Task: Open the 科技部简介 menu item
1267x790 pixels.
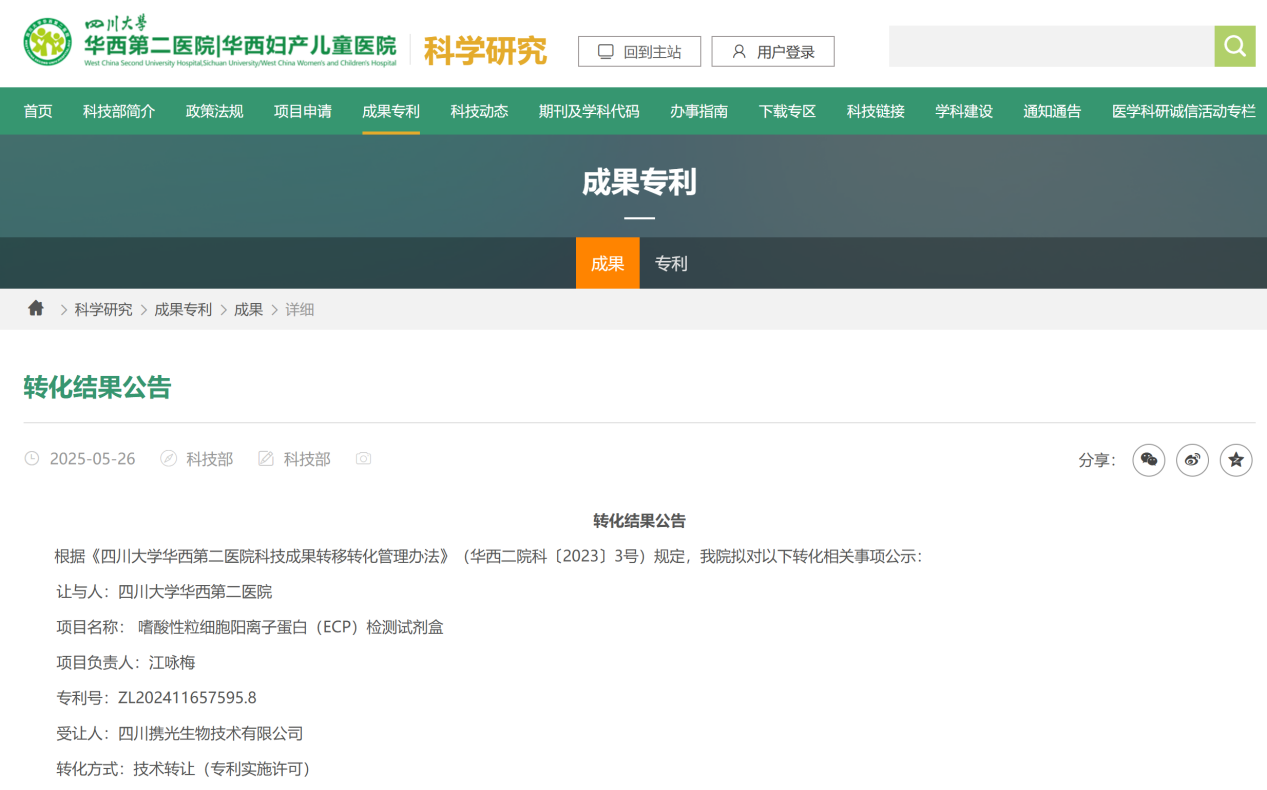Action: [119, 111]
